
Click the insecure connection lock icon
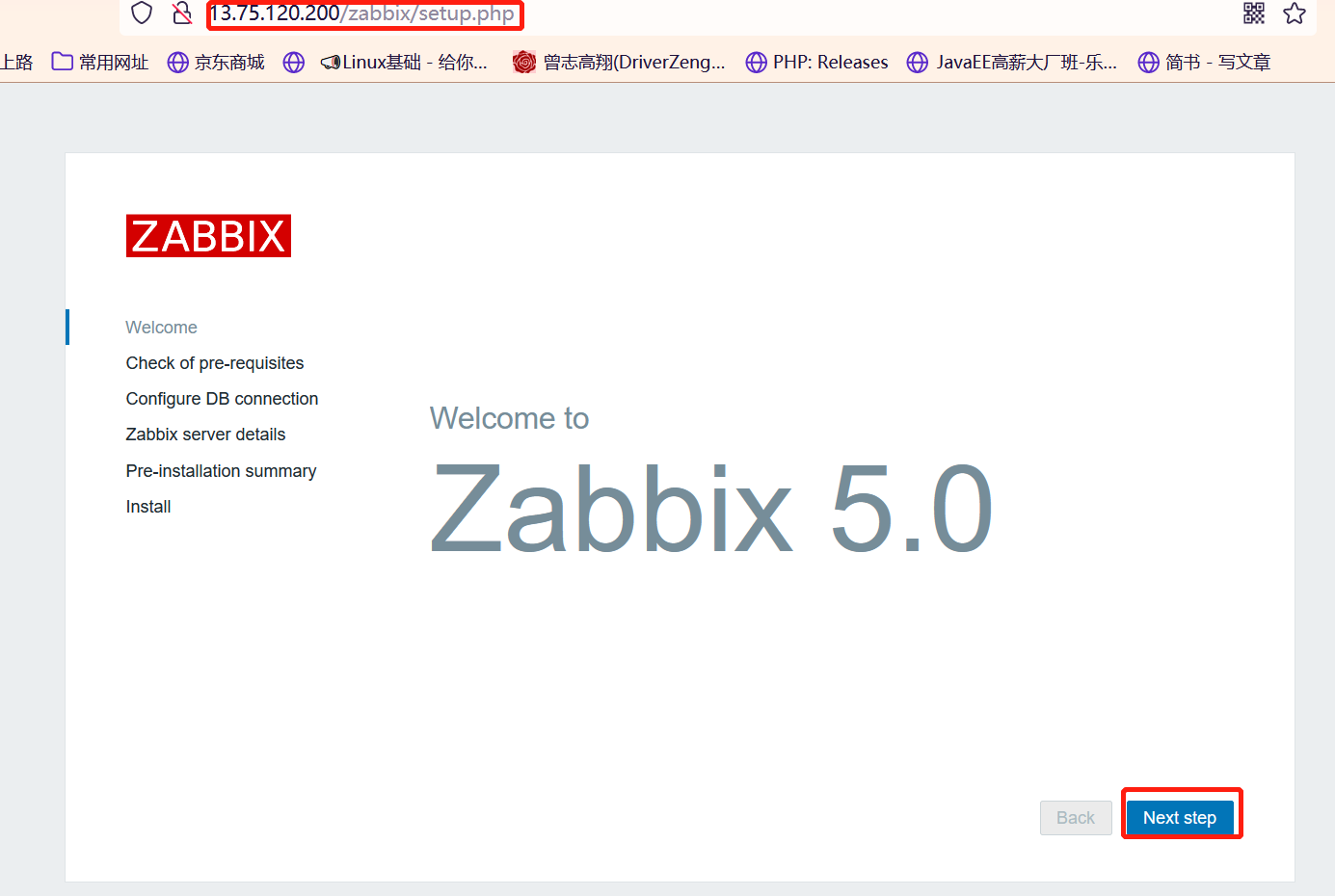coord(182,13)
